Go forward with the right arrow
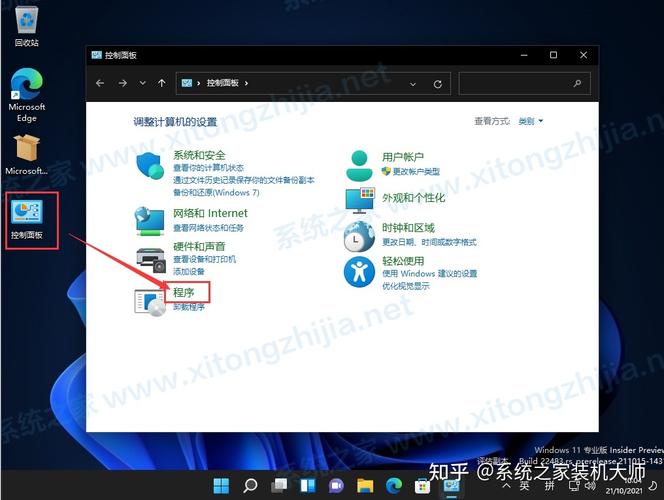 [122, 83]
